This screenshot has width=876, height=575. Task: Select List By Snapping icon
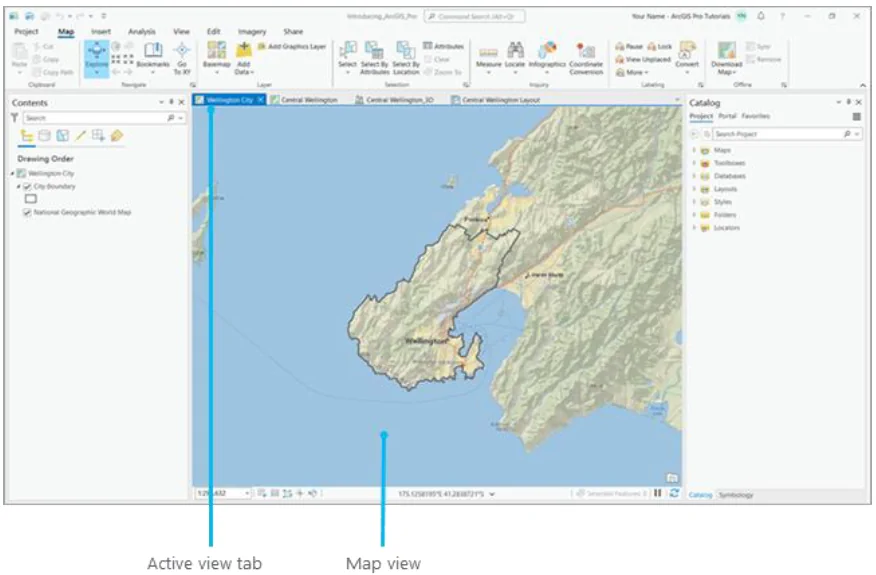(98, 136)
